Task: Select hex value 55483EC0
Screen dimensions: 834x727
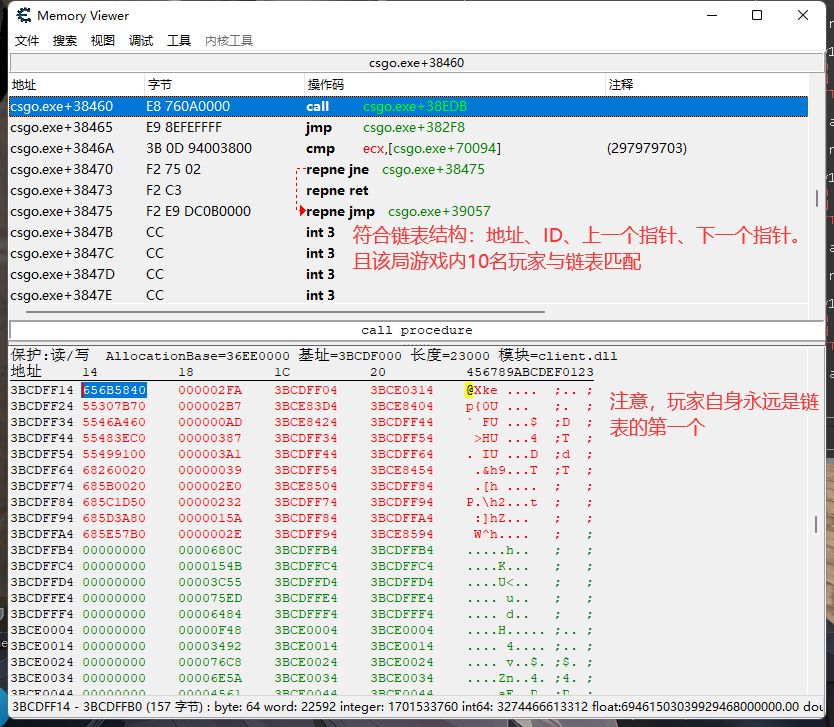Action: click(114, 438)
